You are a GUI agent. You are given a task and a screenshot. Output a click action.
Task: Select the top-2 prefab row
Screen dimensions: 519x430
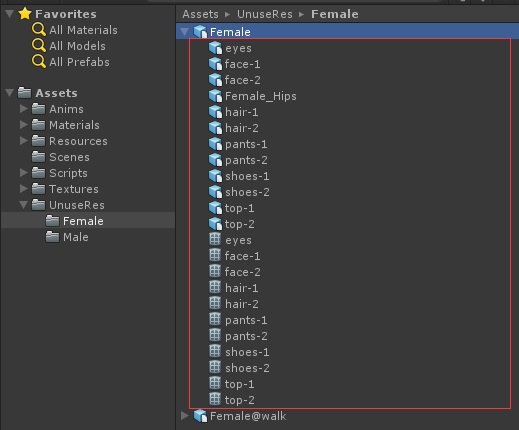(x=349, y=224)
